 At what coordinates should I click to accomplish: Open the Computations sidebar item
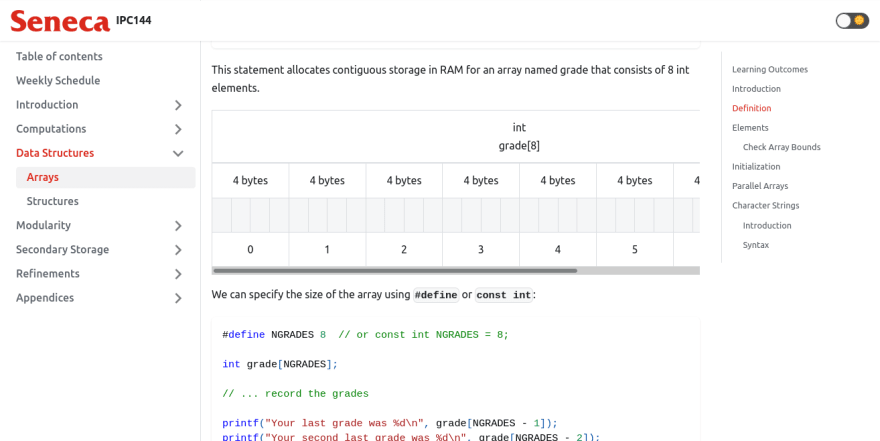coord(51,128)
